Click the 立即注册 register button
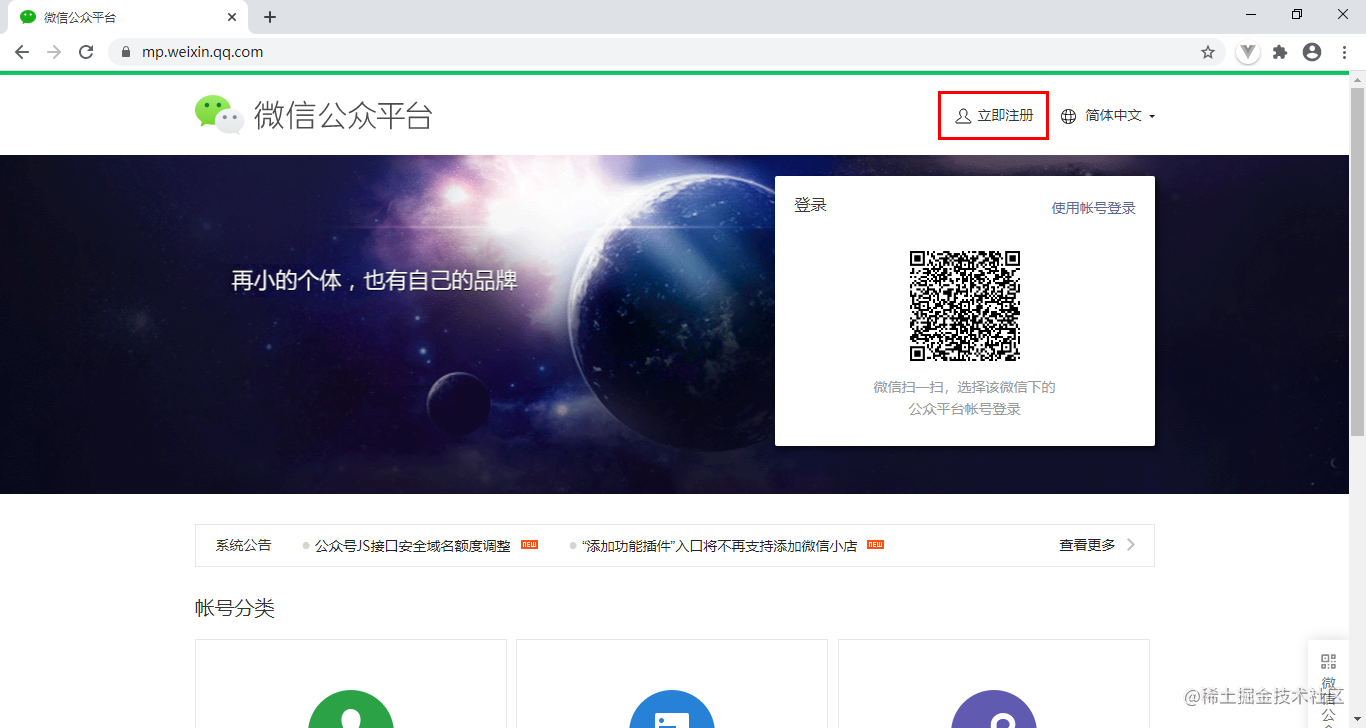1366x728 pixels. tap(1001, 115)
